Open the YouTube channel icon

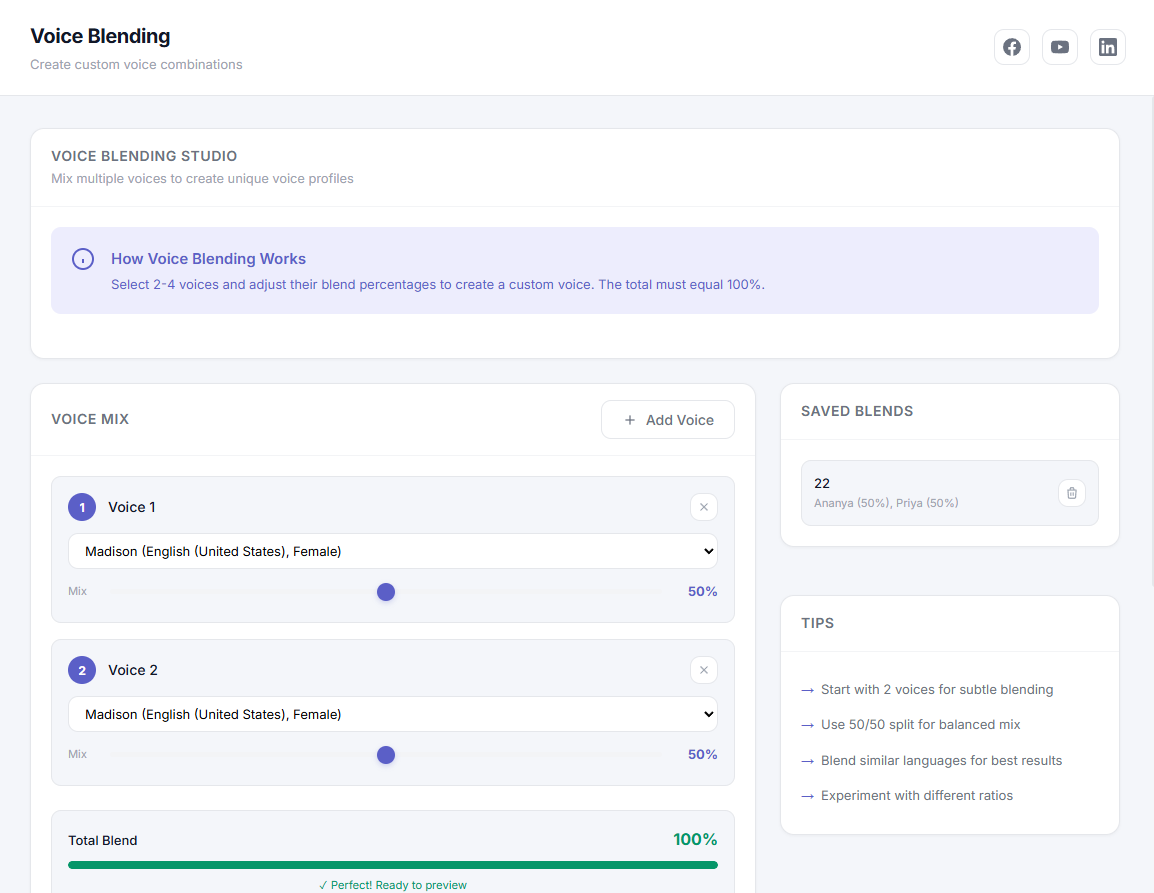point(1059,46)
